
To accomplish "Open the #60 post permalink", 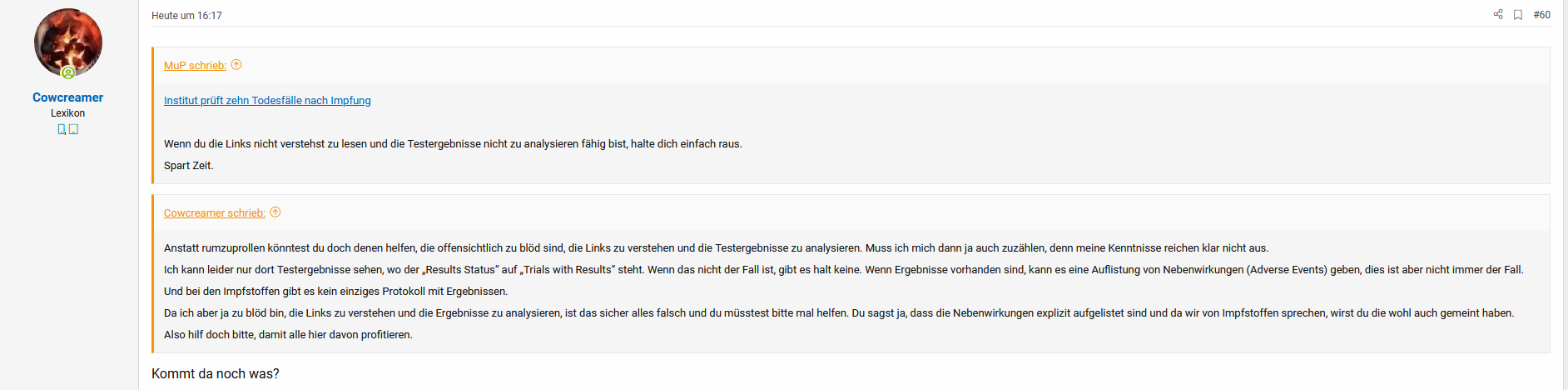I will 1541,15.
